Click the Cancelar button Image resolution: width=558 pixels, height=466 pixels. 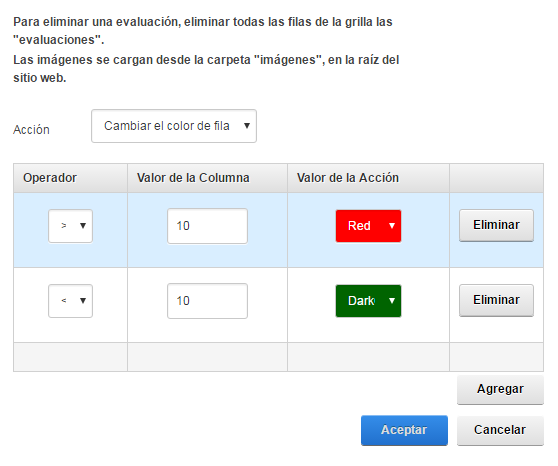point(500,430)
